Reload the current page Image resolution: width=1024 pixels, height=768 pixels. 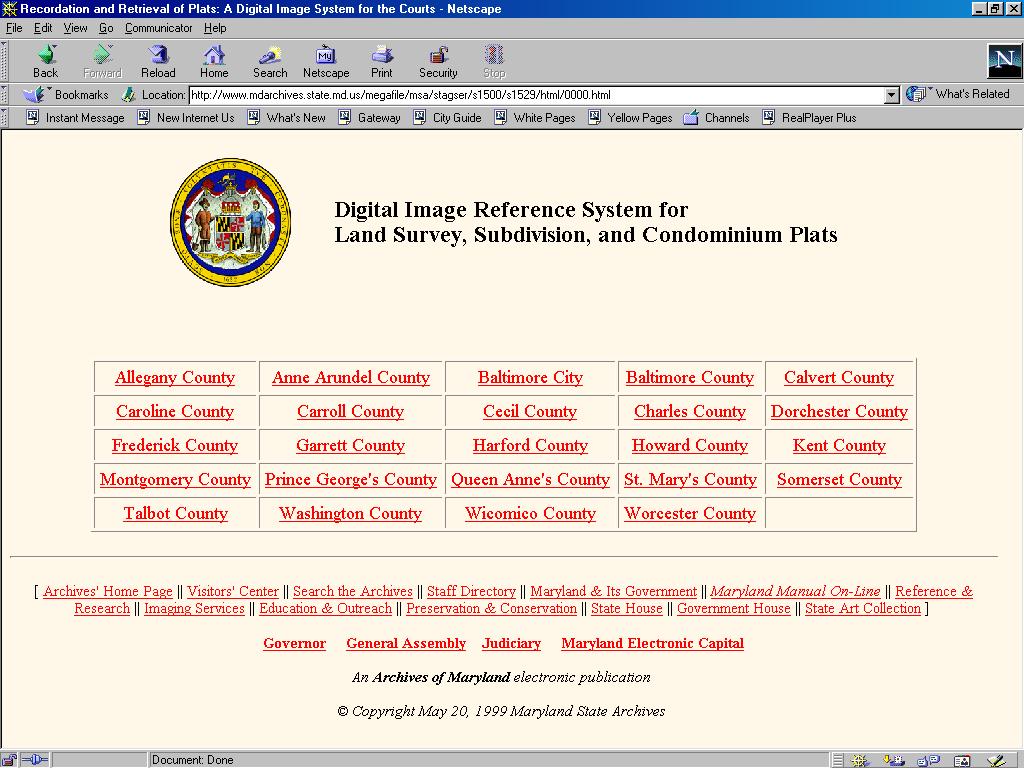point(158,61)
